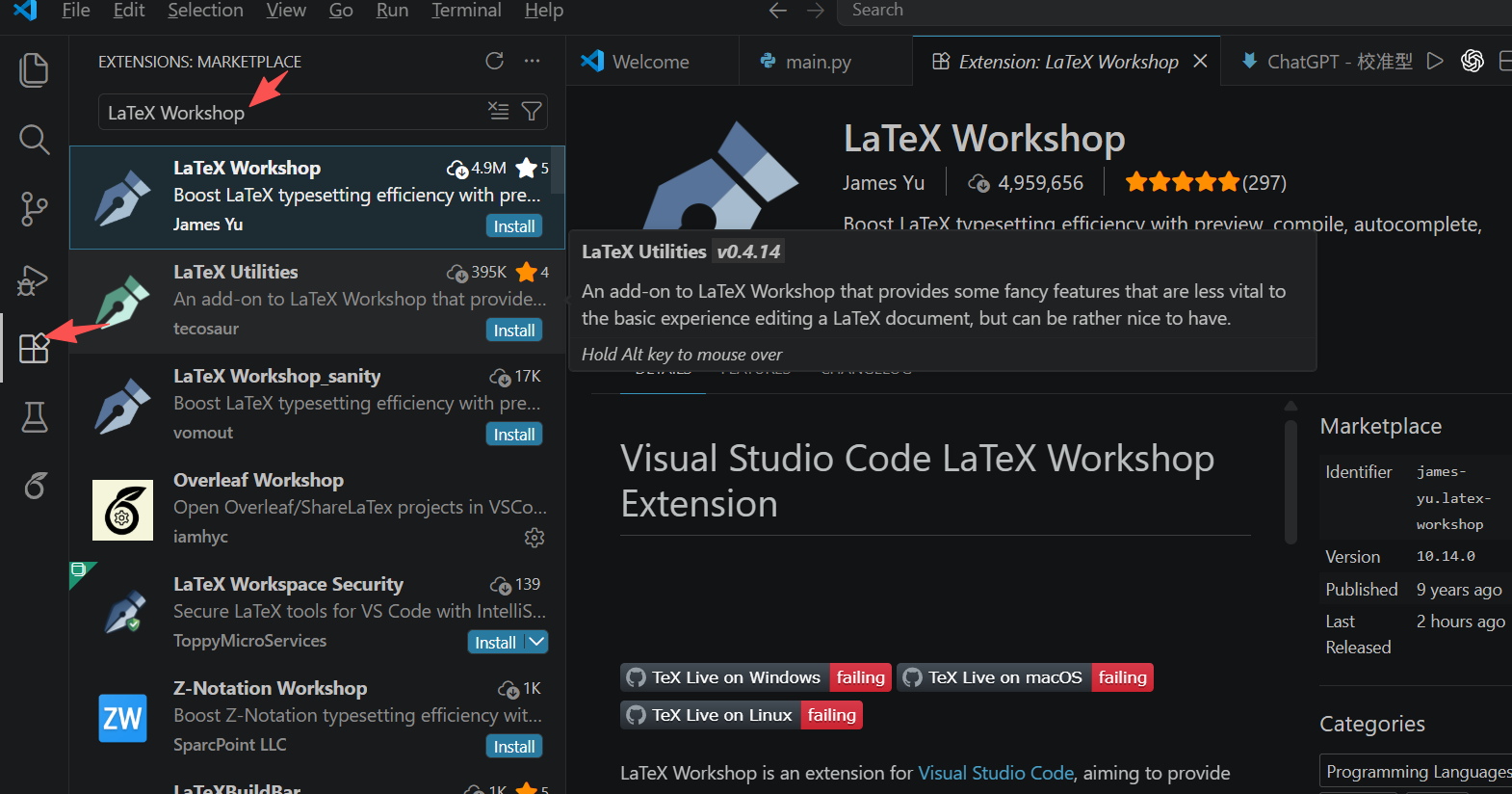This screenshot has height=794, width=1512.
Task: Click the command center Search field
Action: tap(1173, 11)
